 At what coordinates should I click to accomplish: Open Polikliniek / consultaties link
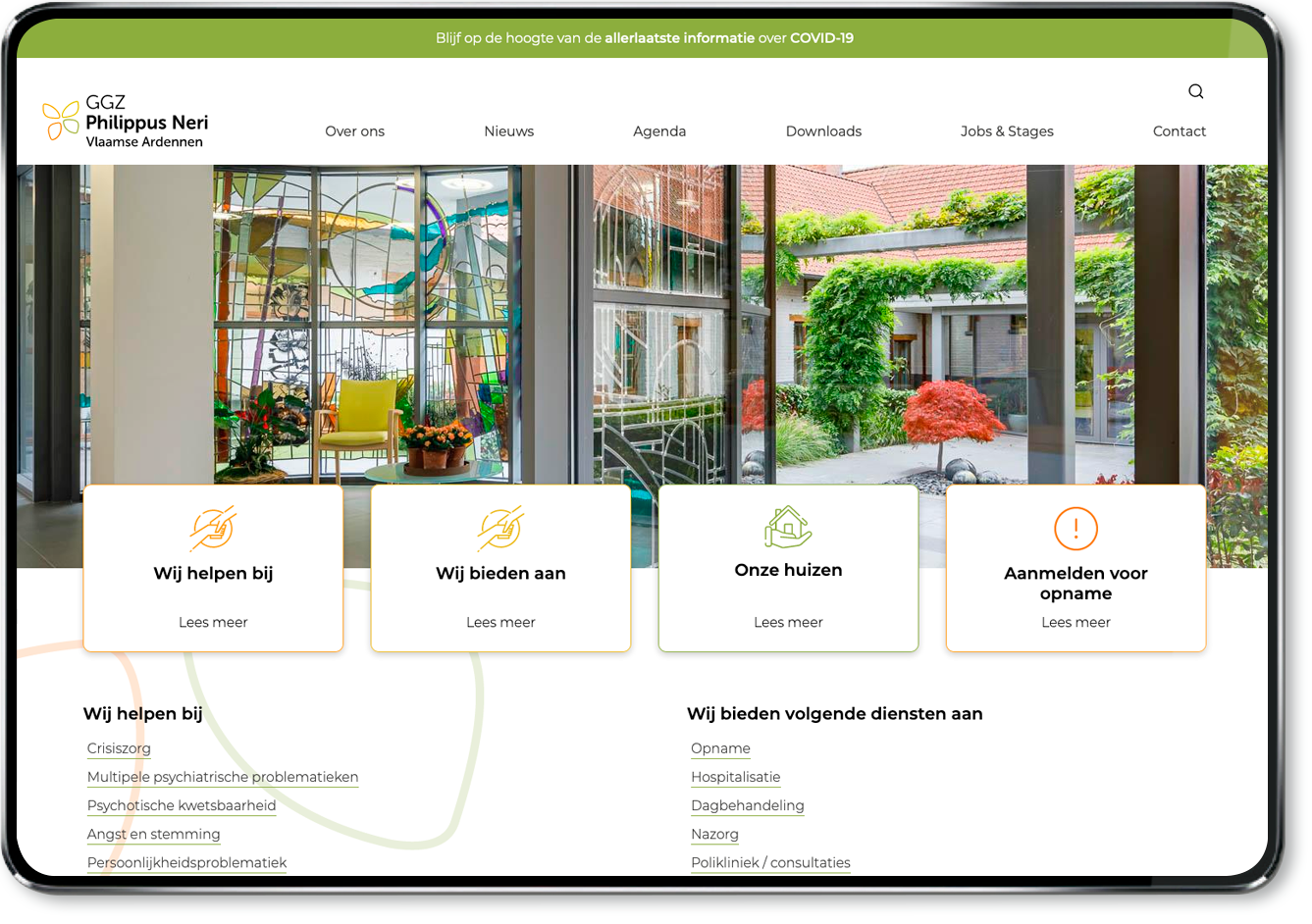tap(770, 862)
